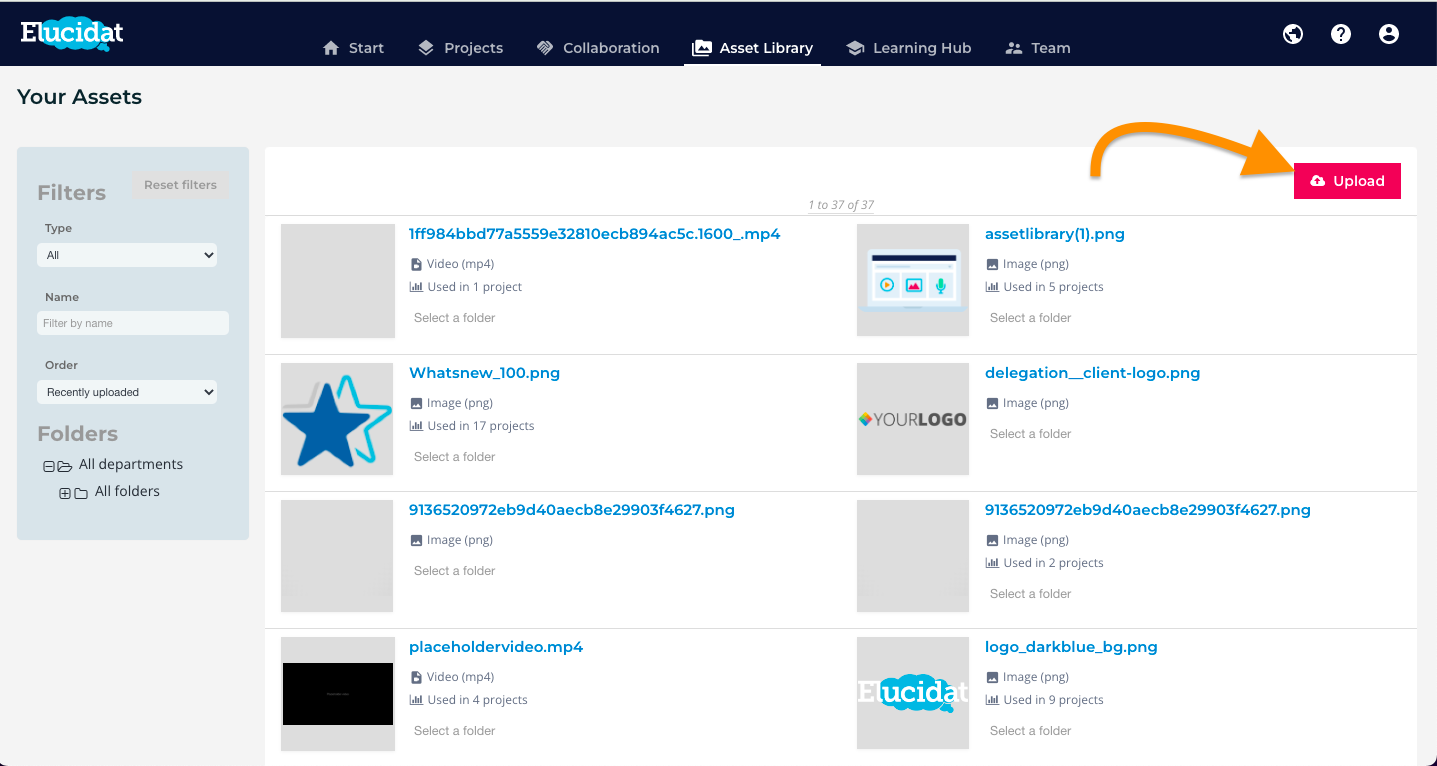The width and height of the screenshot is (1437, 766).
Task: Open the Learning Hub tab
Action: pyautogui.click(x=909, y=48)
